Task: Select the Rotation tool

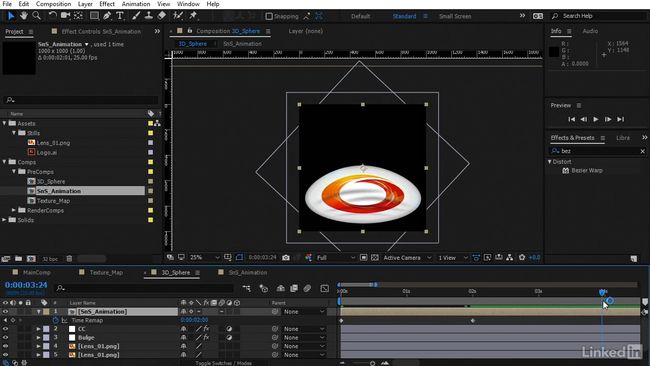Action: coord(53,16)
